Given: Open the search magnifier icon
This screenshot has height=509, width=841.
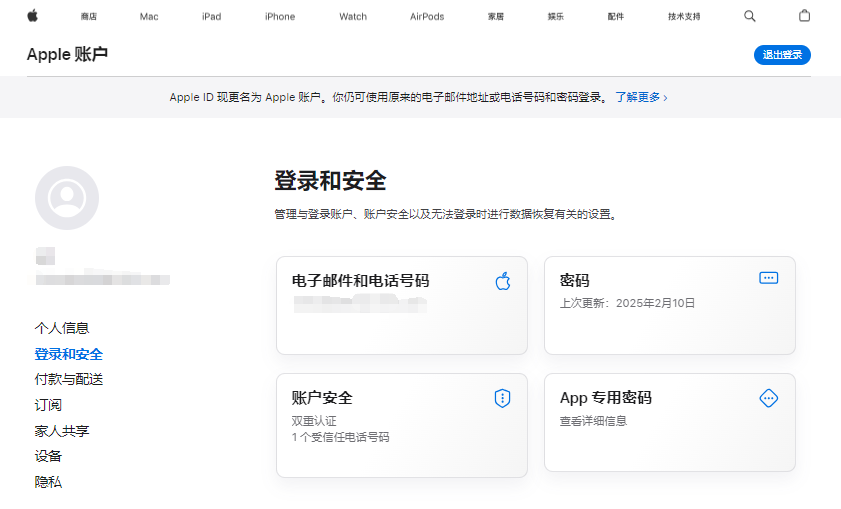Looking at the screenshot, I should click(x=750, y=16).
